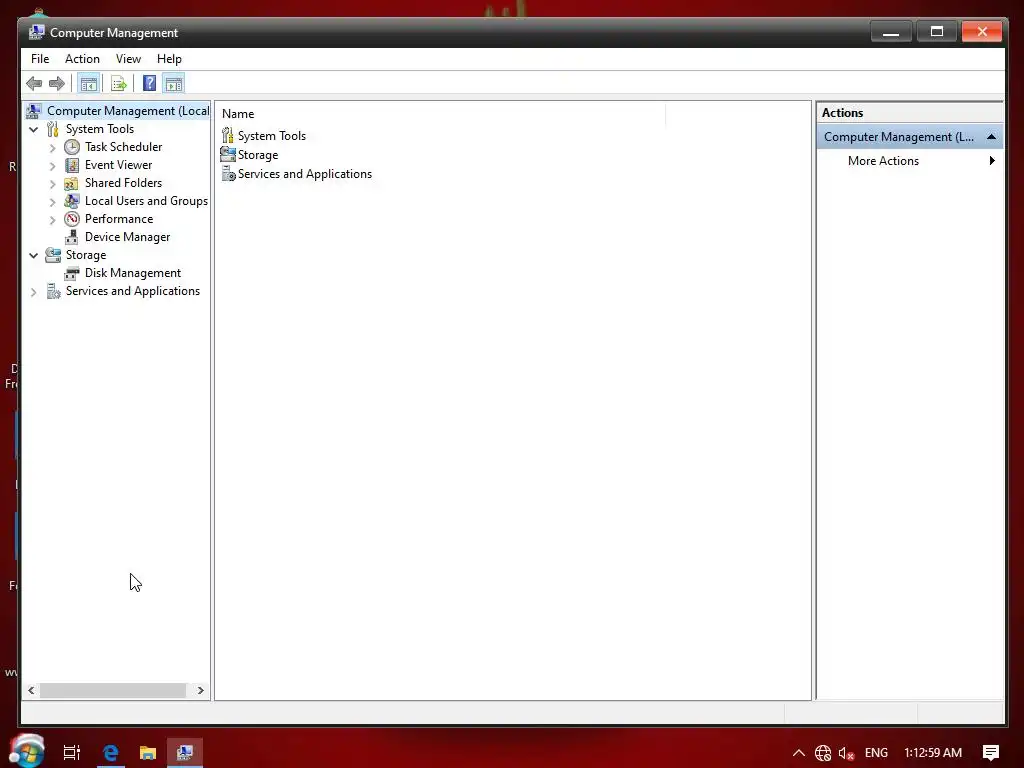Viewport: 1024px width, 768px height.
Task: Open the Action menu
Action: point(82,59)
